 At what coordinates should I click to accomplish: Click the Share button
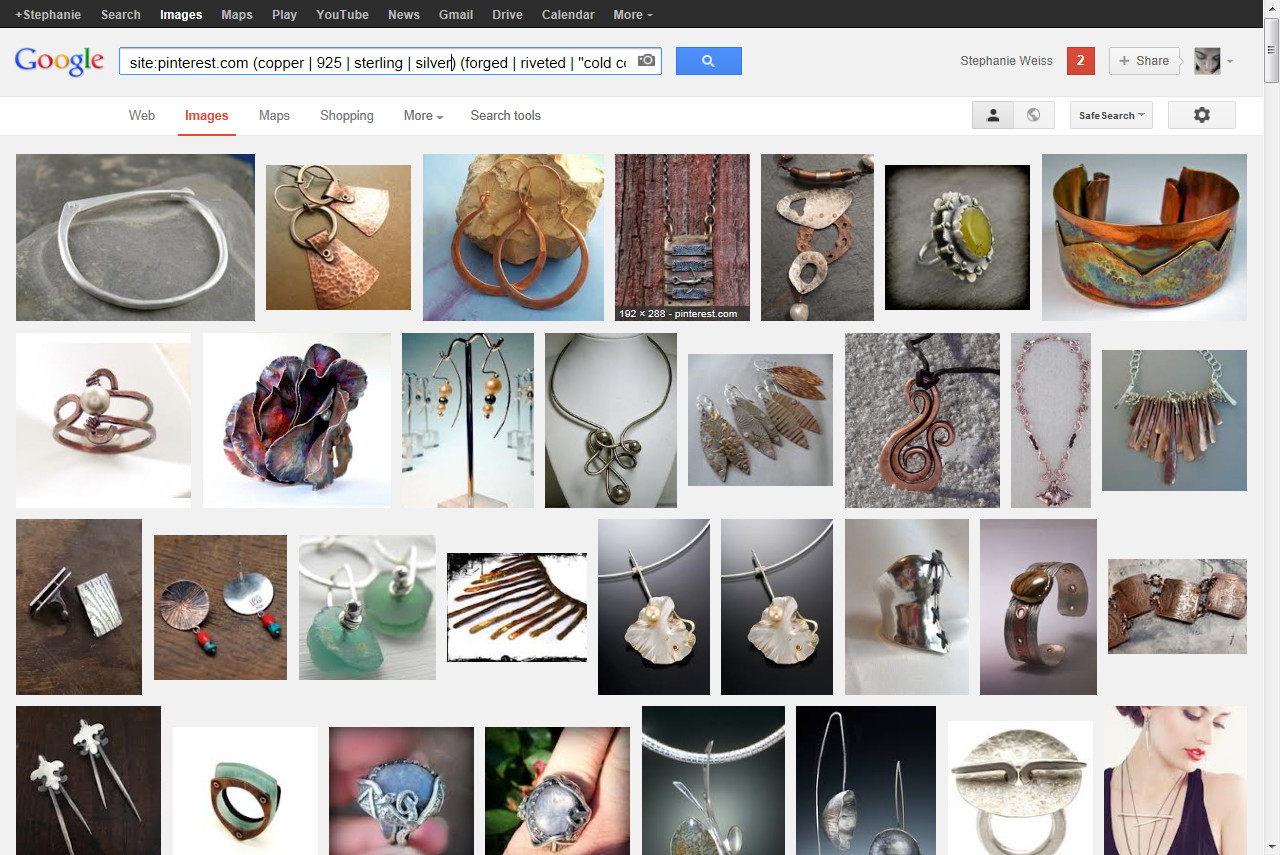[1144, 61]
